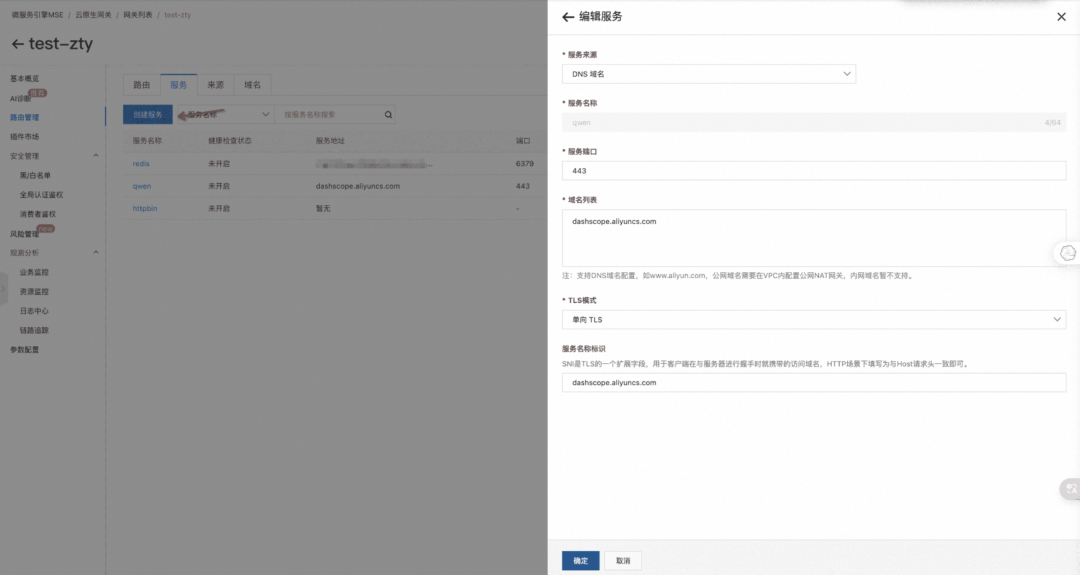Switch to the 路由 tab
This screenshot has width=1080, height=575.
click(142, 86)
